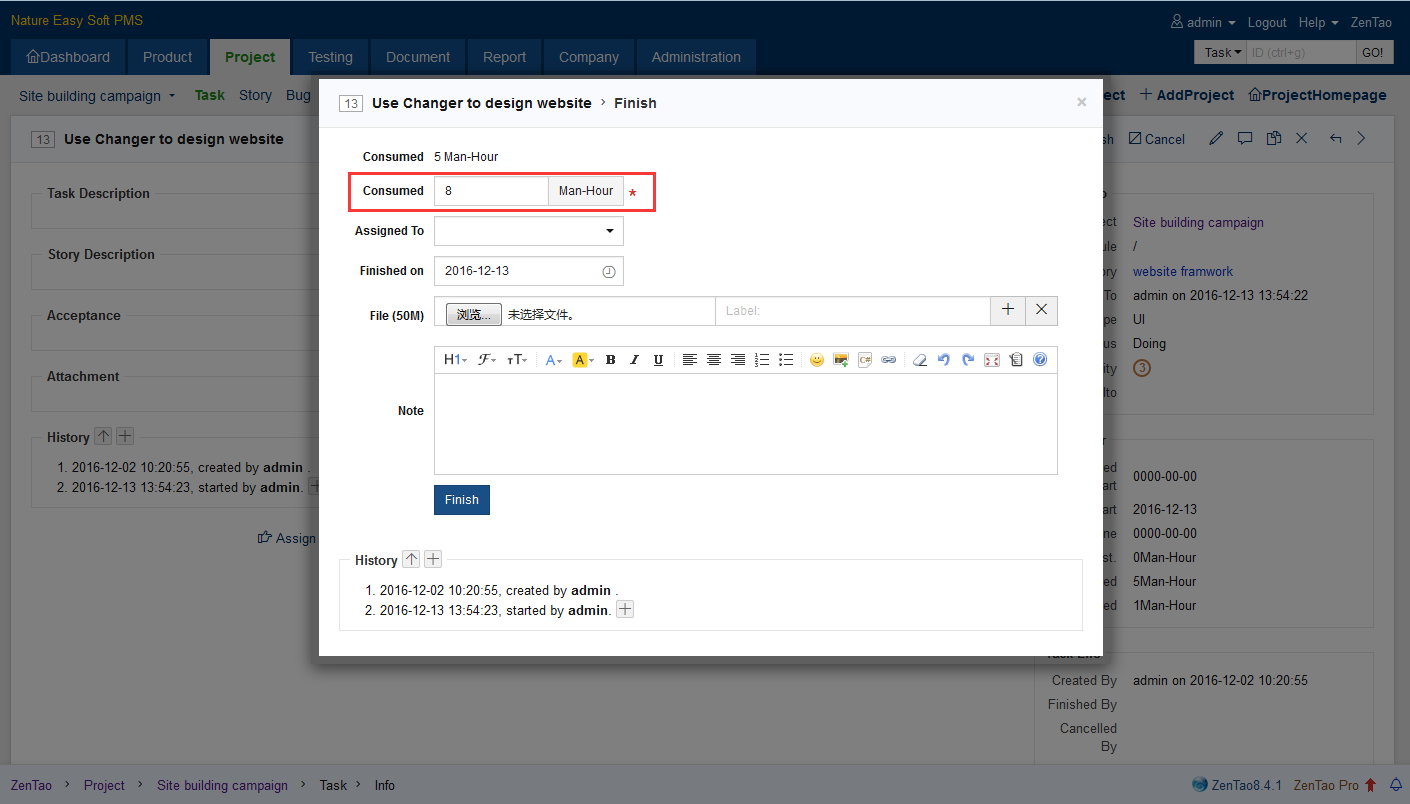
Task: Click the Finished on date field
Action: (520, 271)
